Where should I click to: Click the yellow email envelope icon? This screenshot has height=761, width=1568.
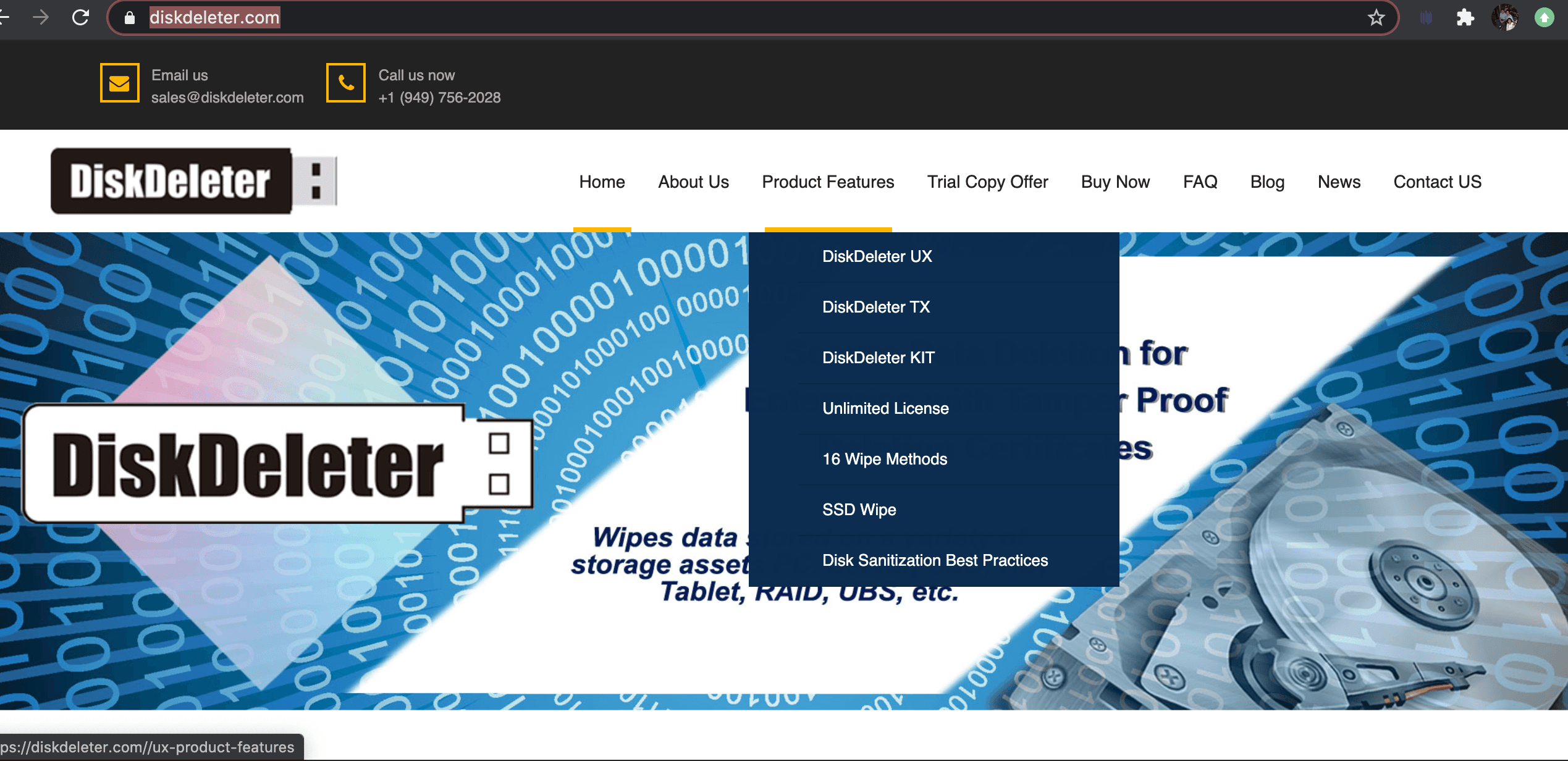point(119,83)
